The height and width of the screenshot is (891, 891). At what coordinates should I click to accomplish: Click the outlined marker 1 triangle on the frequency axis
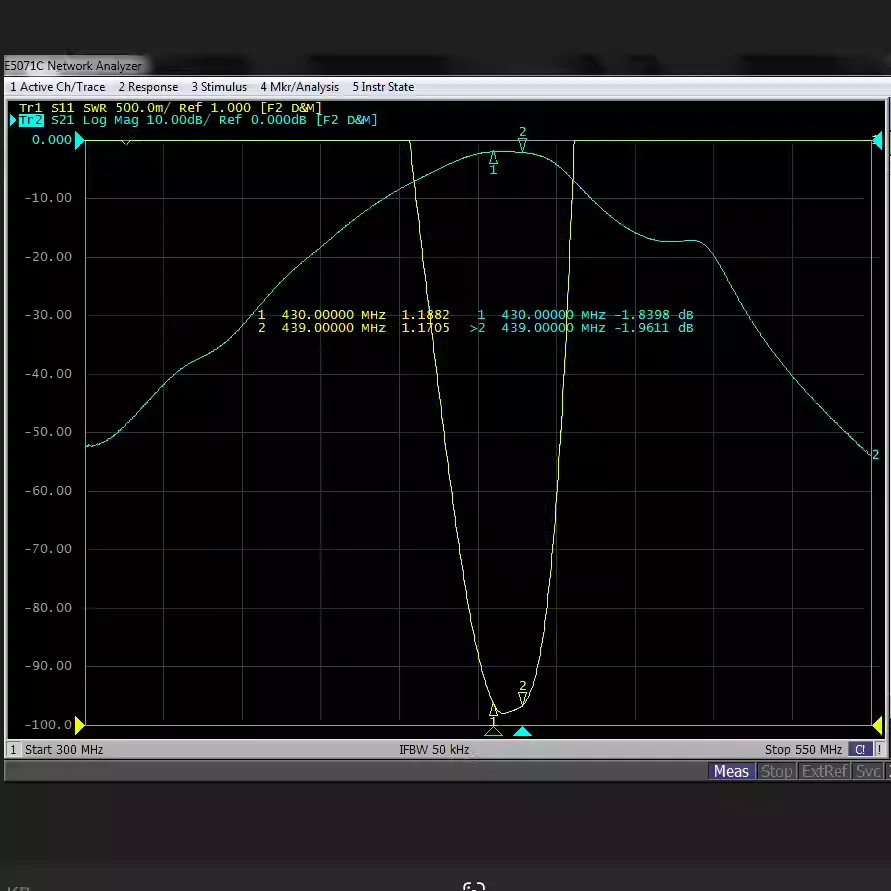(x=493, y=731)
